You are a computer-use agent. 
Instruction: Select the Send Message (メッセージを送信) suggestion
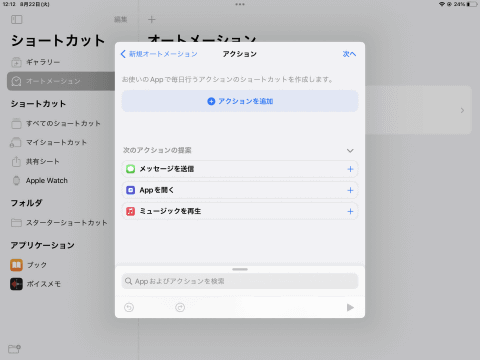coord(240,169)
